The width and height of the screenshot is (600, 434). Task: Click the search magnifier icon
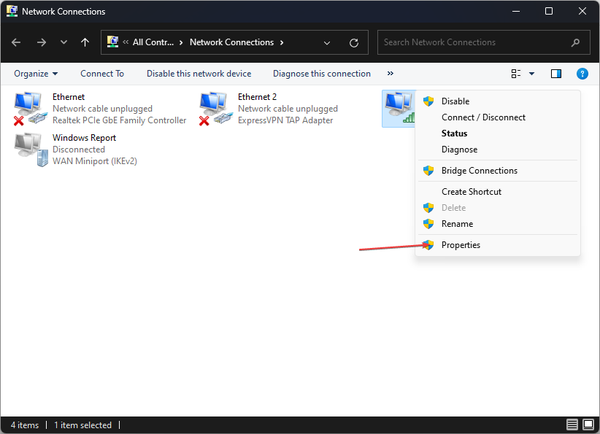point(575,42)
